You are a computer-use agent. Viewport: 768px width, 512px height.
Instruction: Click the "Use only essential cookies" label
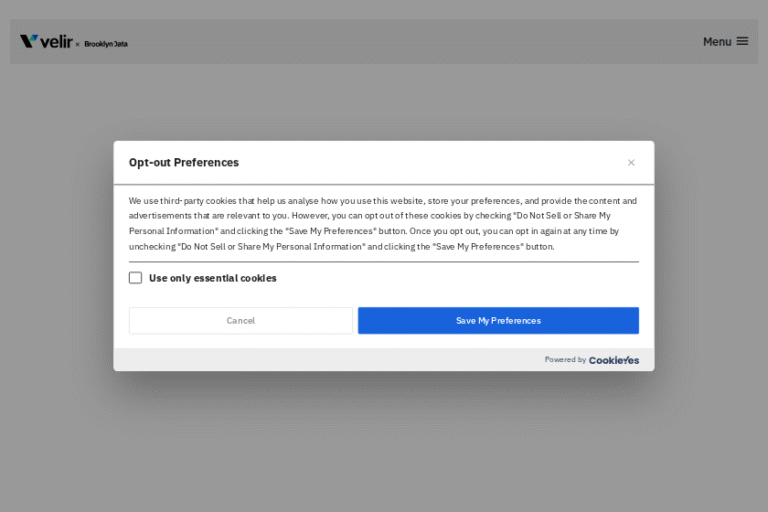pos(213,278)
